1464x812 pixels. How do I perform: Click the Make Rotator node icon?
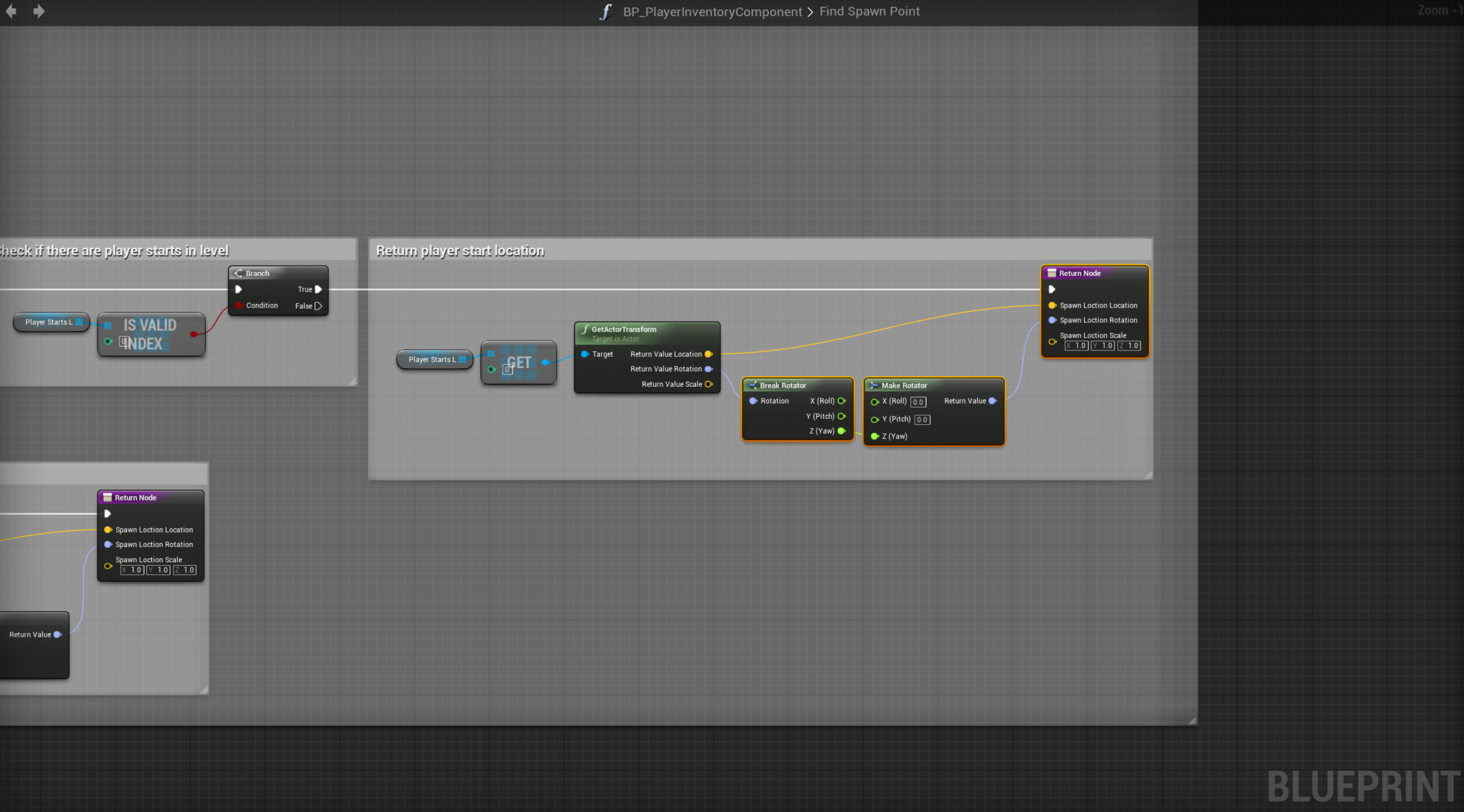click(874, 385)
